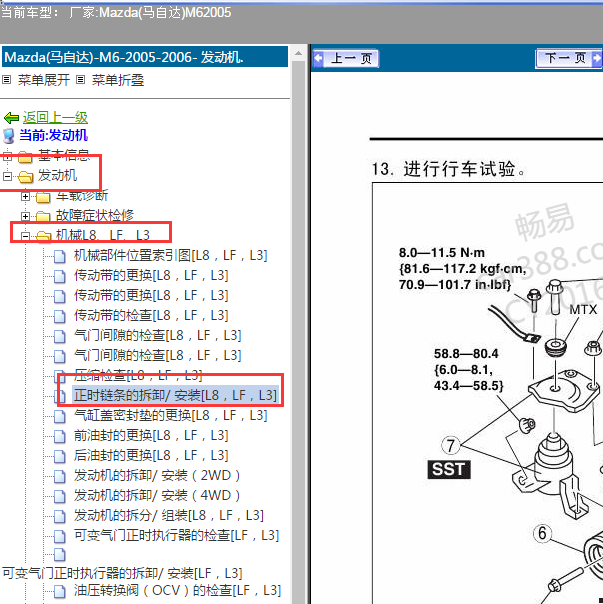Screen dimensions: 603x604
Task: Click page icon of 油压转换阀（OCV）的检查 entry
Action: click(x=59, y=591)
